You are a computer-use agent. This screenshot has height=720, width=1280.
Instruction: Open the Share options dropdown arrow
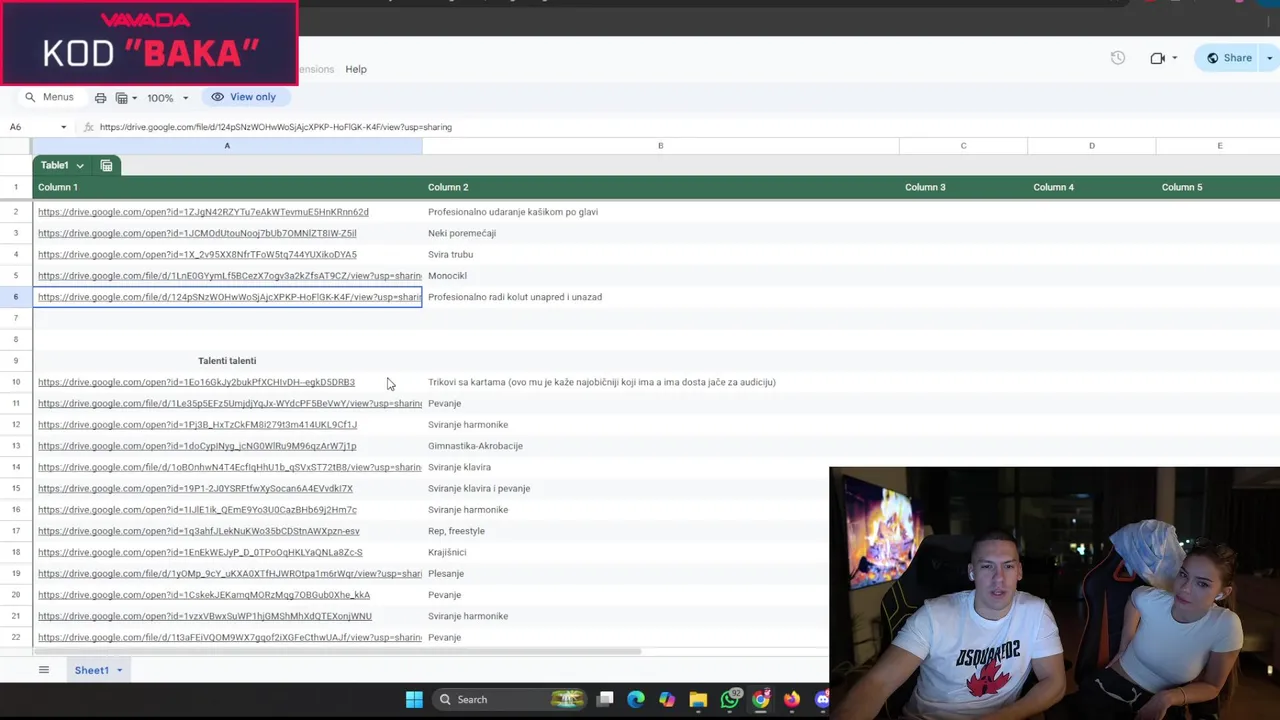point(1270,58)
